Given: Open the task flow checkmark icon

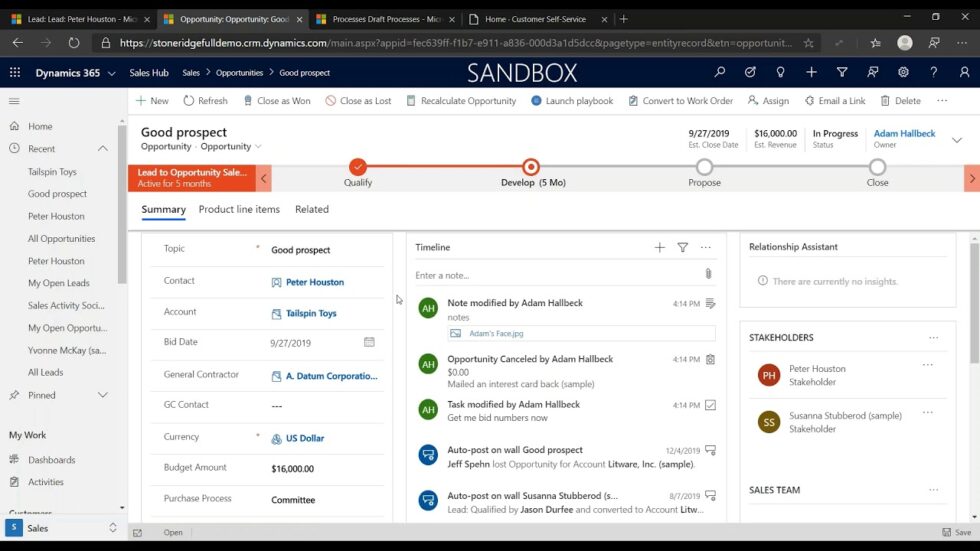Looking at the screenshot, I should (x=750, y=72).
